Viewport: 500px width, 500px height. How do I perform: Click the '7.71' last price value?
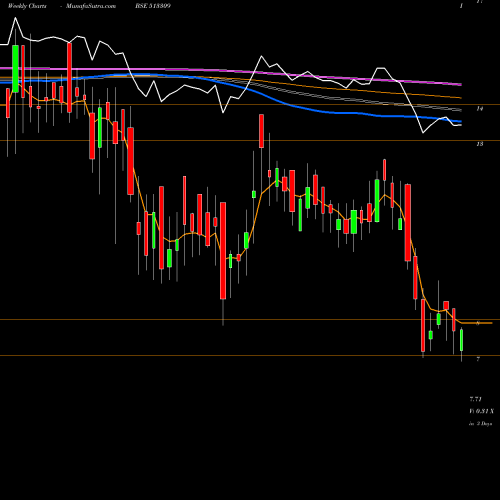click(x=476, y=399)
